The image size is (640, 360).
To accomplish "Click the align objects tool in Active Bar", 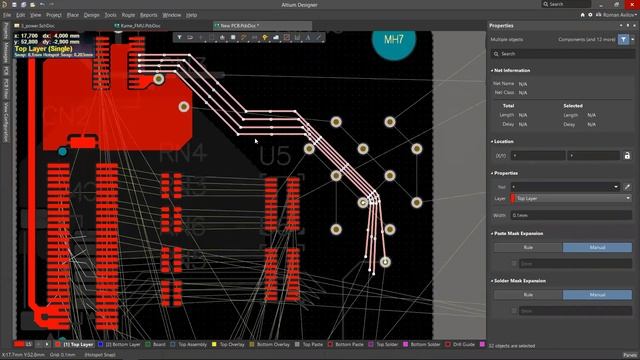I will 222,38.
